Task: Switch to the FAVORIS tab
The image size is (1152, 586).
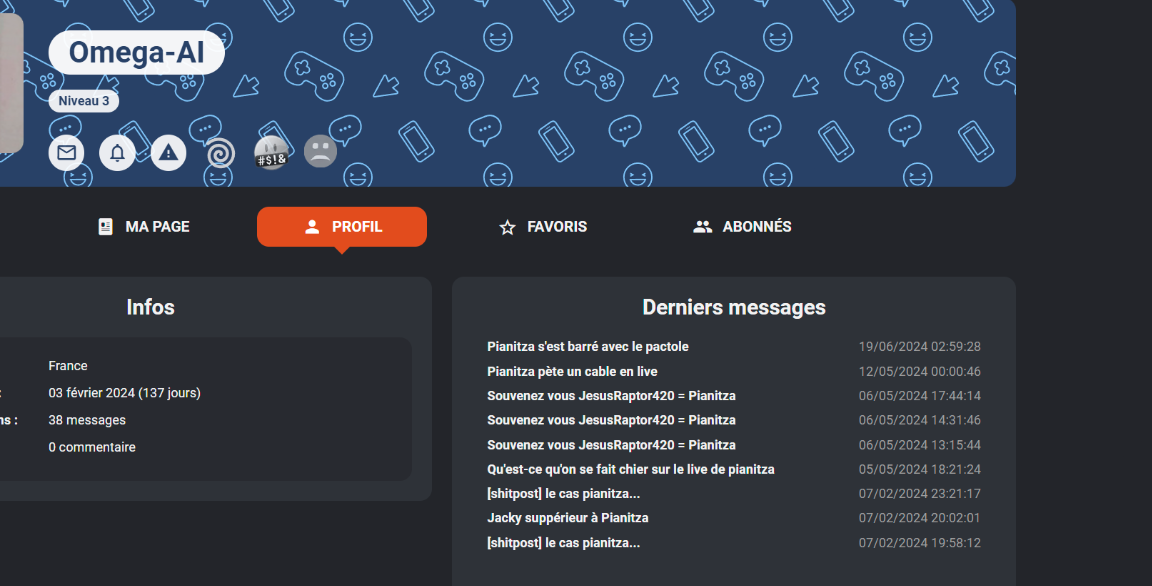Action: tap(543, 227)
